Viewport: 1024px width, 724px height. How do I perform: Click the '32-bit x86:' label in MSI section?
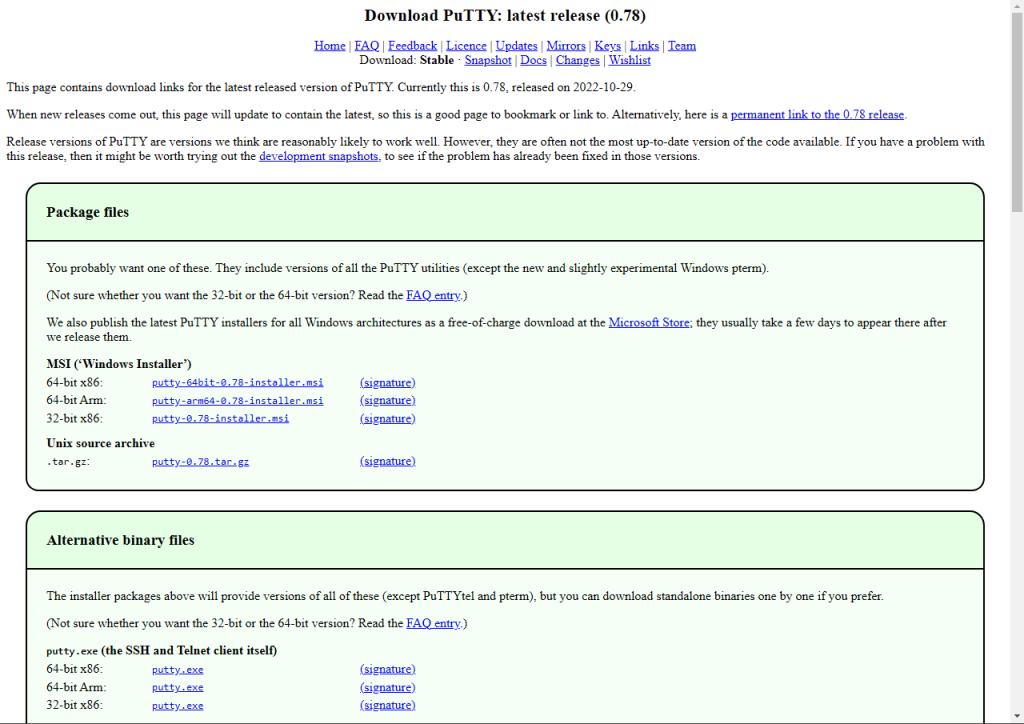[x=74, y=418]
